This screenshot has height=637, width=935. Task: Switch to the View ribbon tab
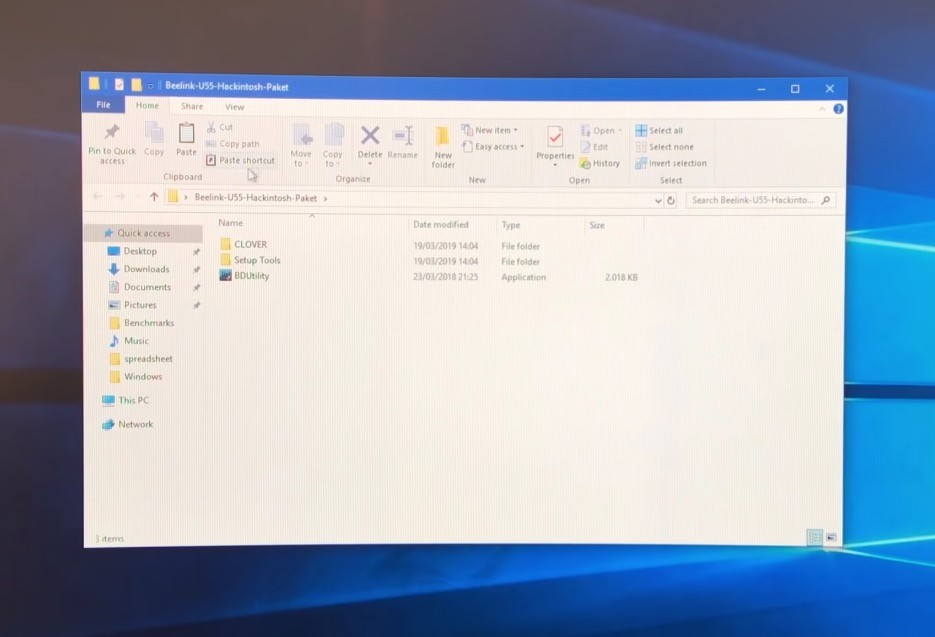(234, 107)
